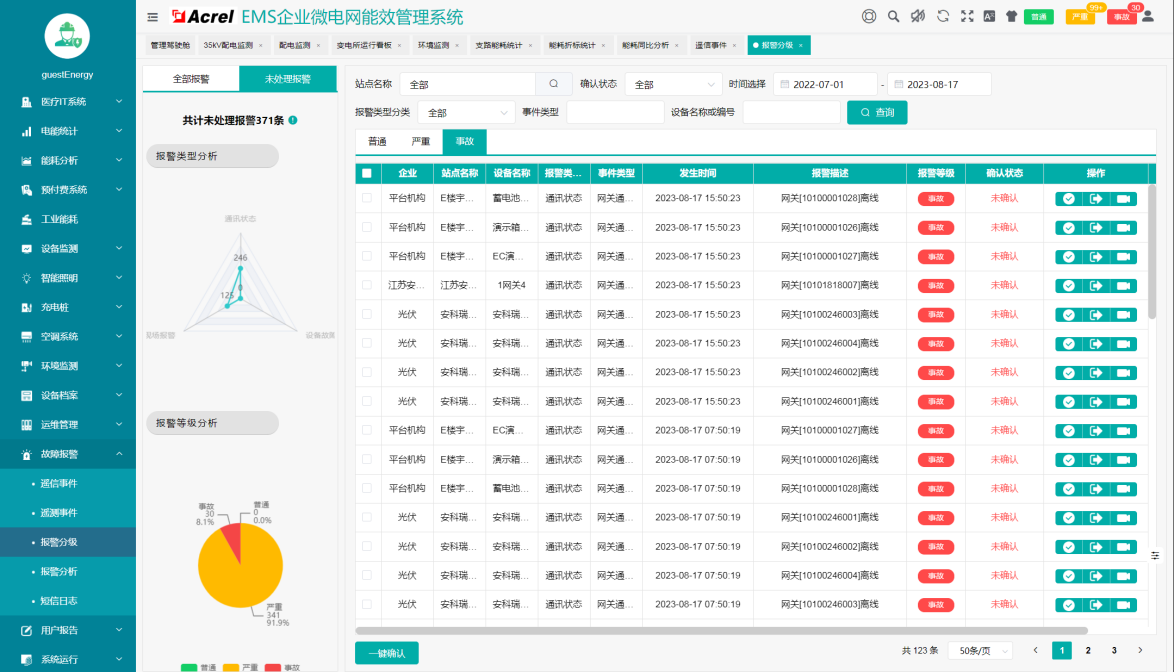Viewport: 1174px width, 672px height.
Task: Click the refresh icon in top toolbar
Action: (x=943, y=16)
